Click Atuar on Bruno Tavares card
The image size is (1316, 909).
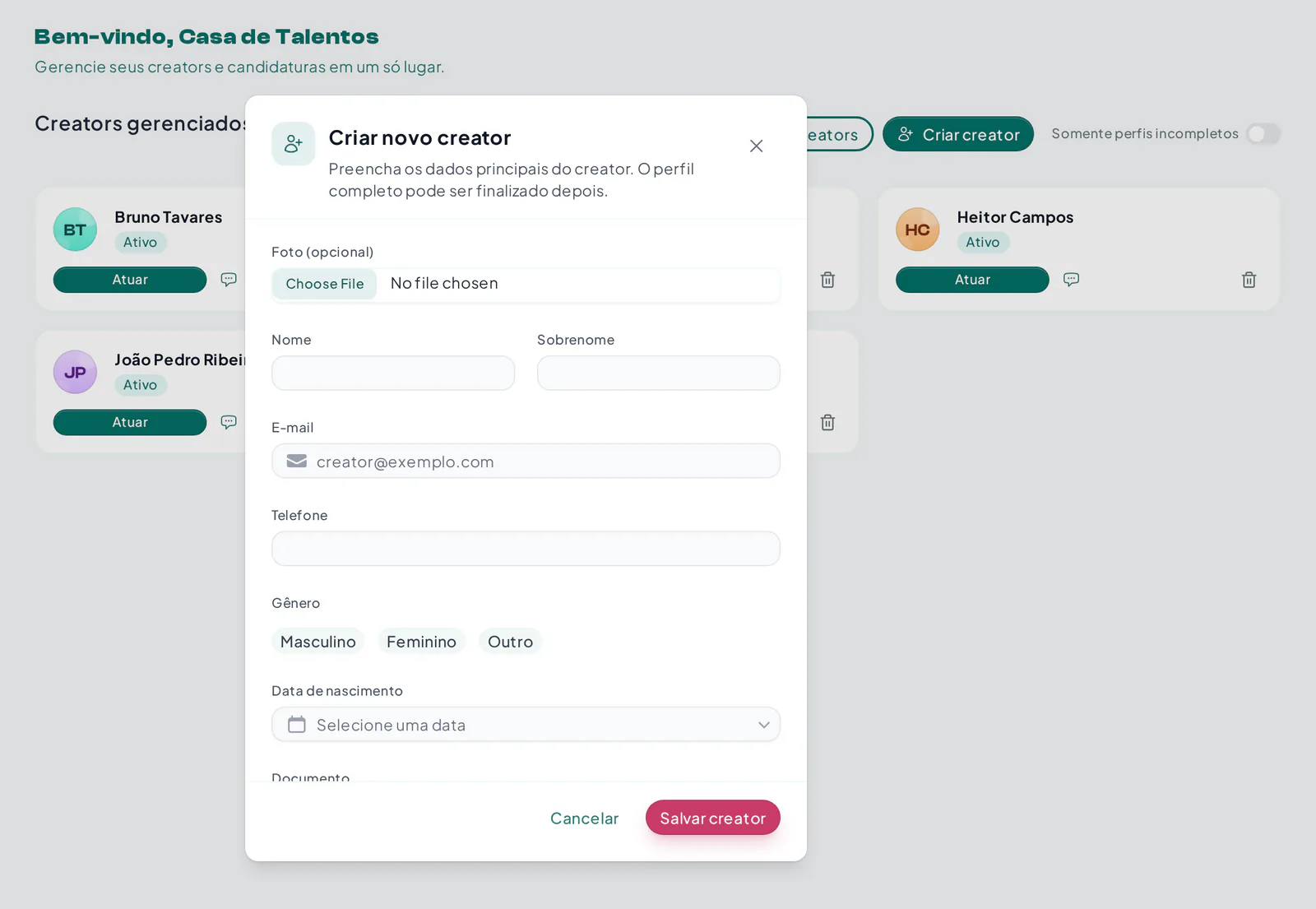(130, 280)
